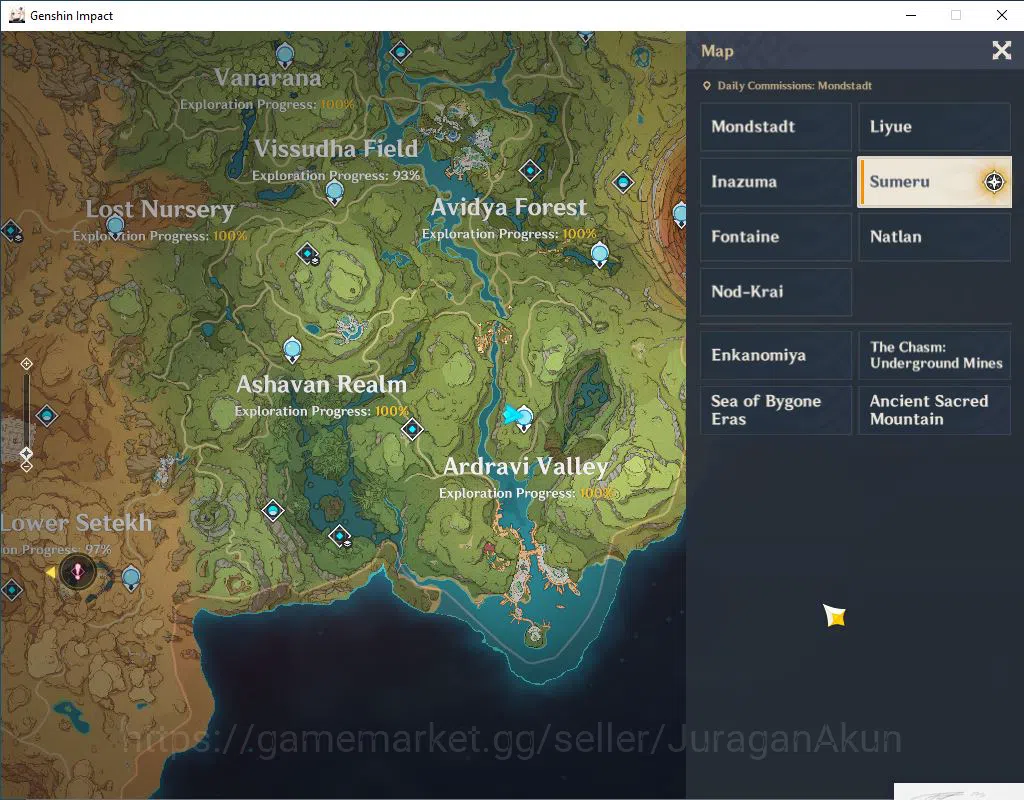Click the zoom out icon on map slider
The image size is (1024, 800).
(26, 466)
